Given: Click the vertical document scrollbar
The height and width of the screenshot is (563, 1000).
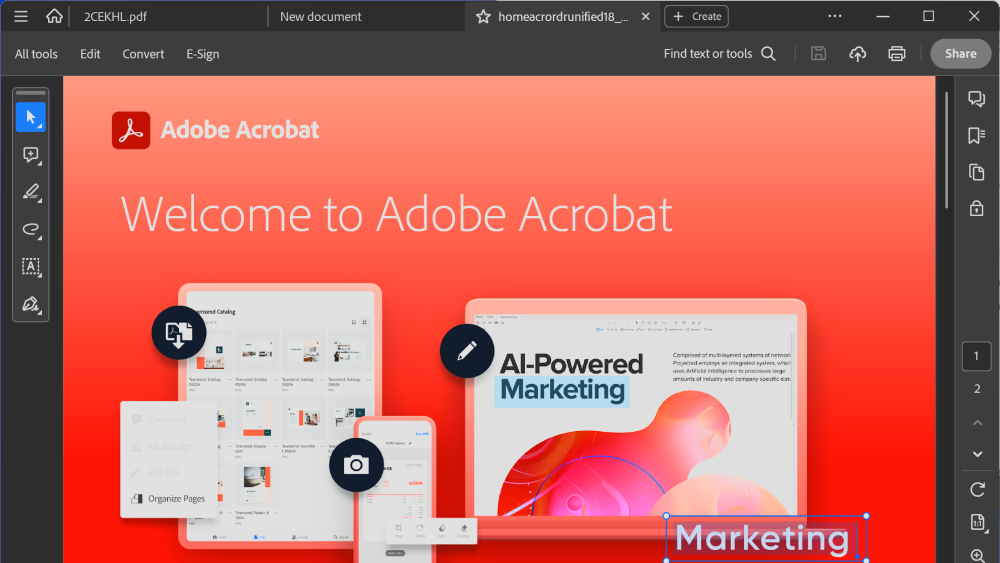Looking at the screenshot, I should click(947, 150).
